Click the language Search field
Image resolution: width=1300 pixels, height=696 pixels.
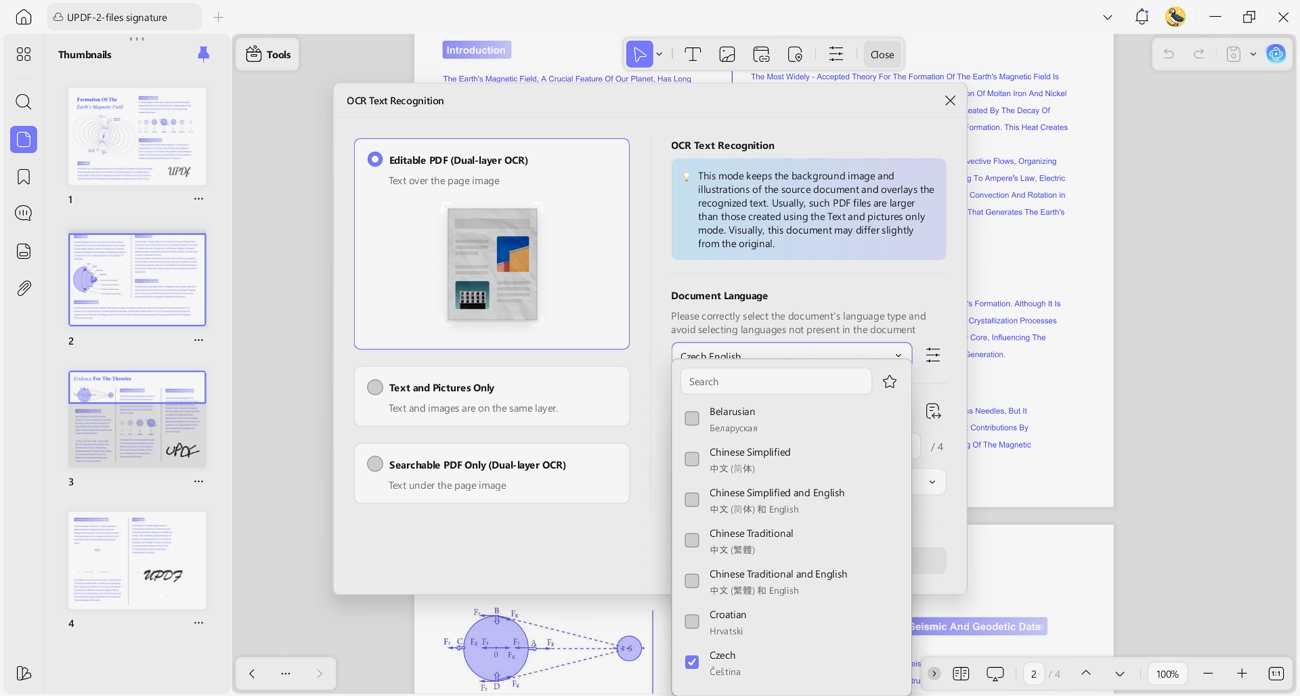pos(776,381)
